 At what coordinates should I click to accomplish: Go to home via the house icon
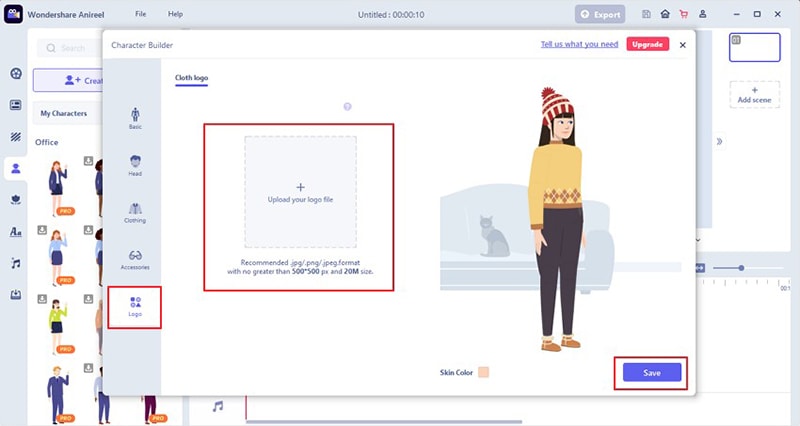click(x=665, y=14)
